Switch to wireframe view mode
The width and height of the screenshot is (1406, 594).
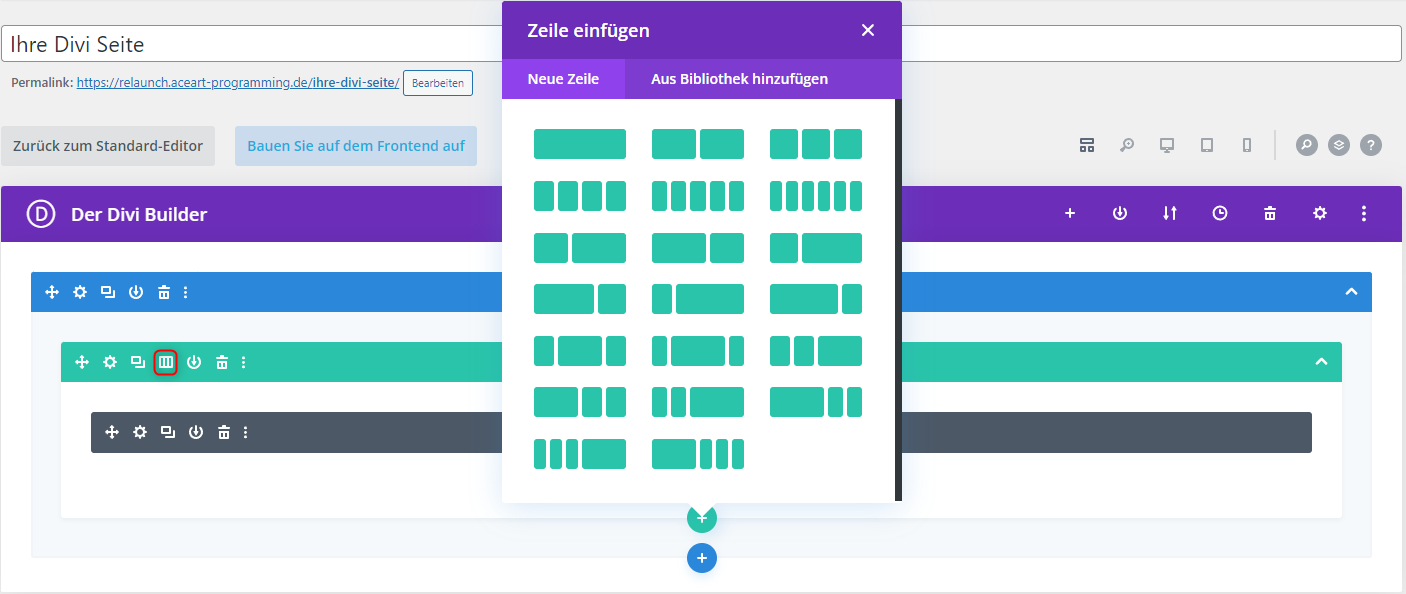(1087, 145)
